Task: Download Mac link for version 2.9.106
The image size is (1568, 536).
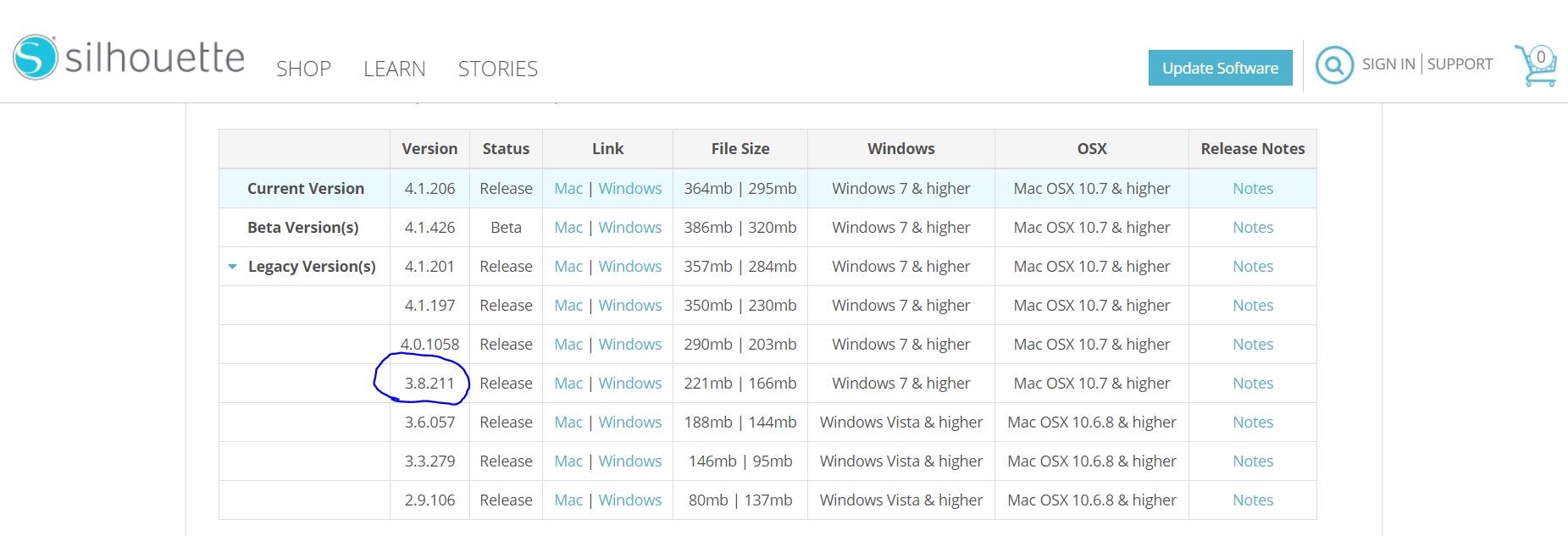Action: coord(568,500)
